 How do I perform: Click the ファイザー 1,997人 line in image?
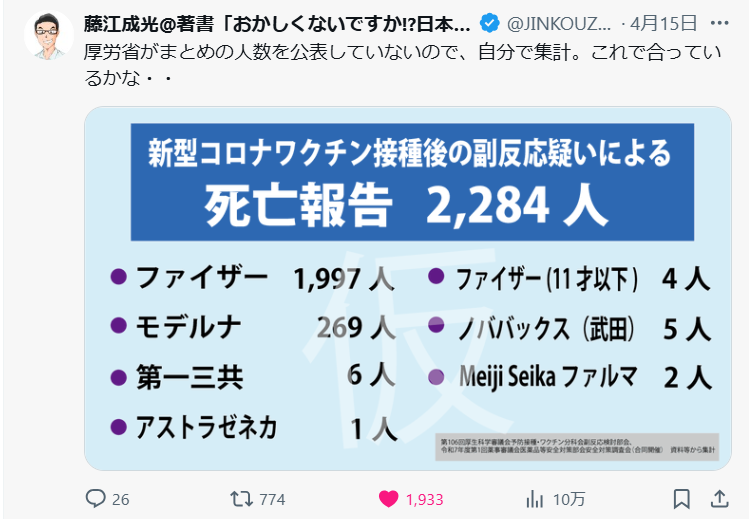(255, 278)
